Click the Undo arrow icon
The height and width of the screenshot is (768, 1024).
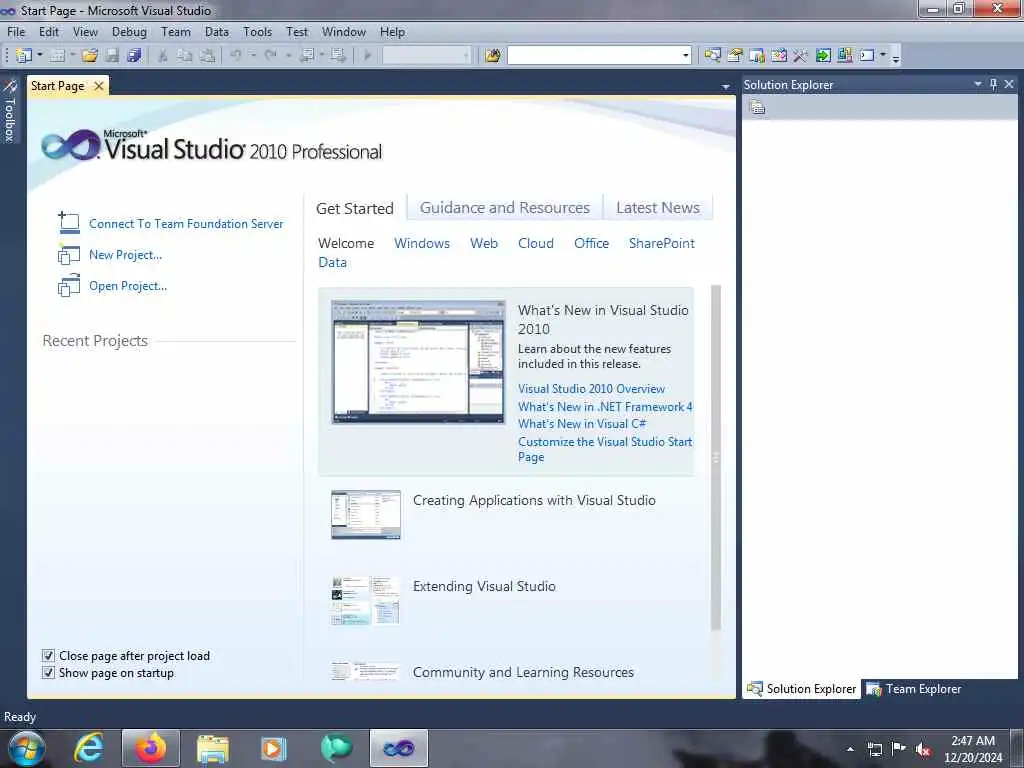(x=236, y=56)
